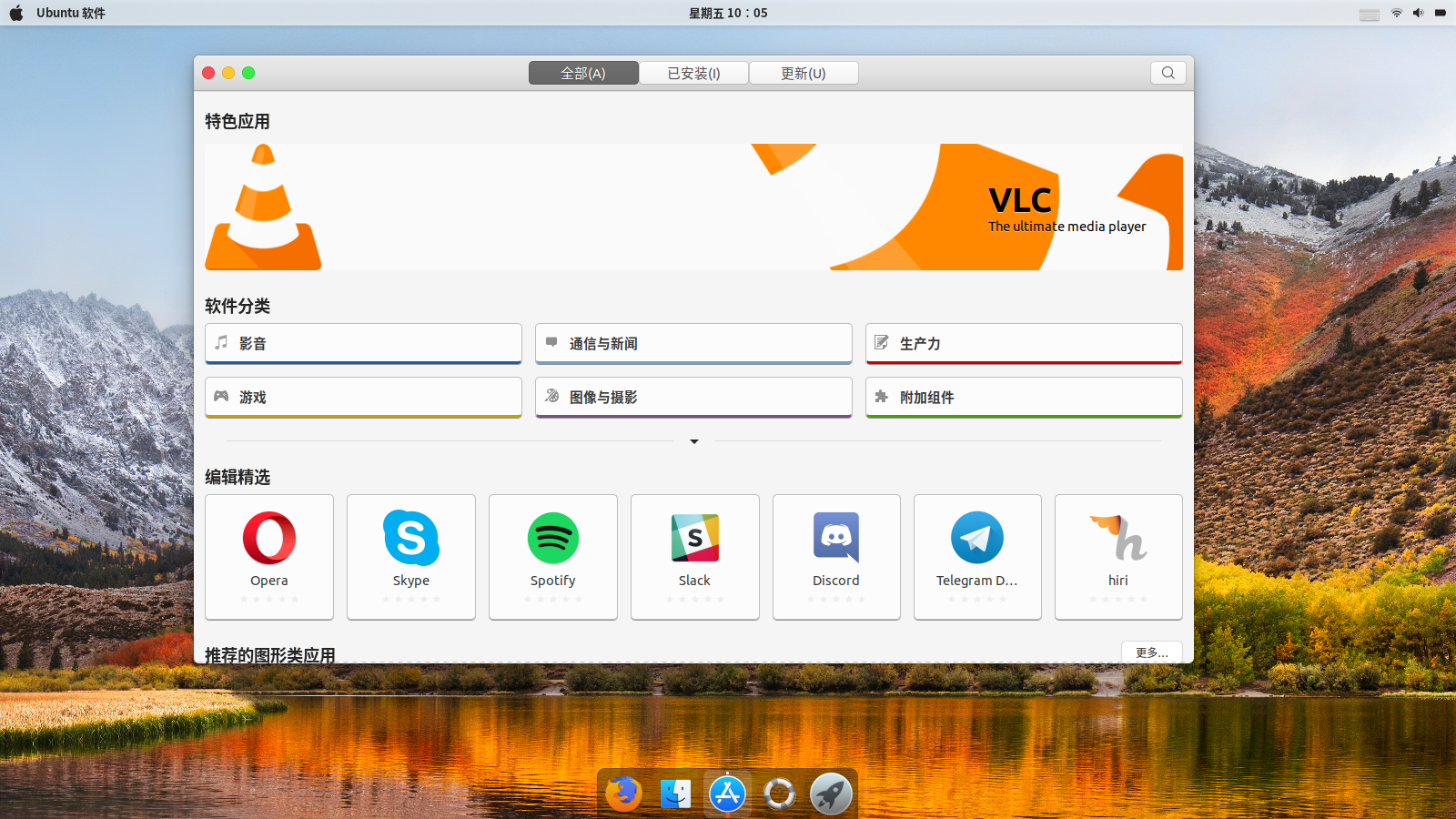Switch to the 更新(U) tab
1456x819 pixels.
[804, 73]
